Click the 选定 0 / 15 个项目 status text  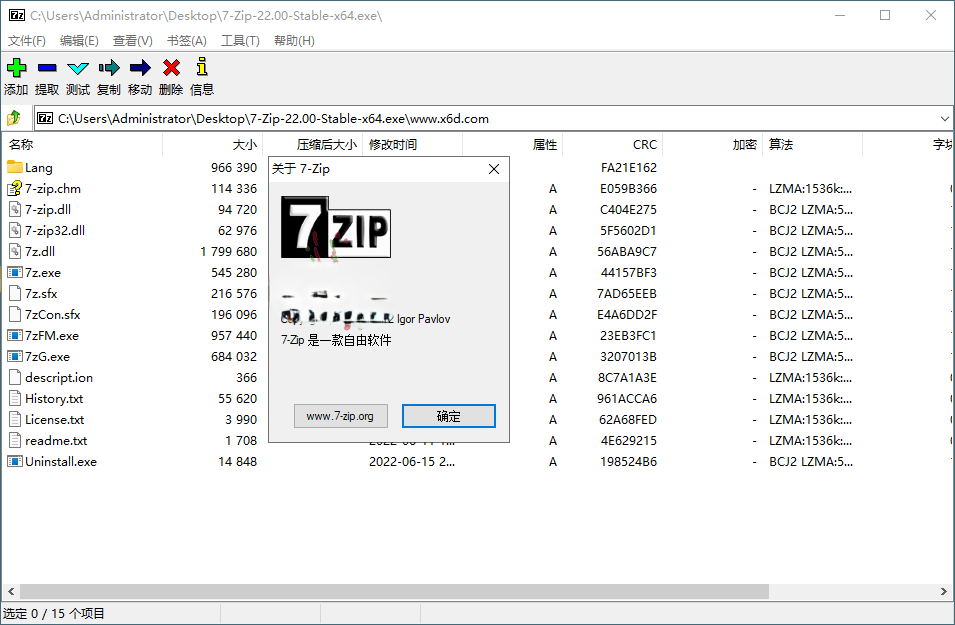click(x=54, y=613)
